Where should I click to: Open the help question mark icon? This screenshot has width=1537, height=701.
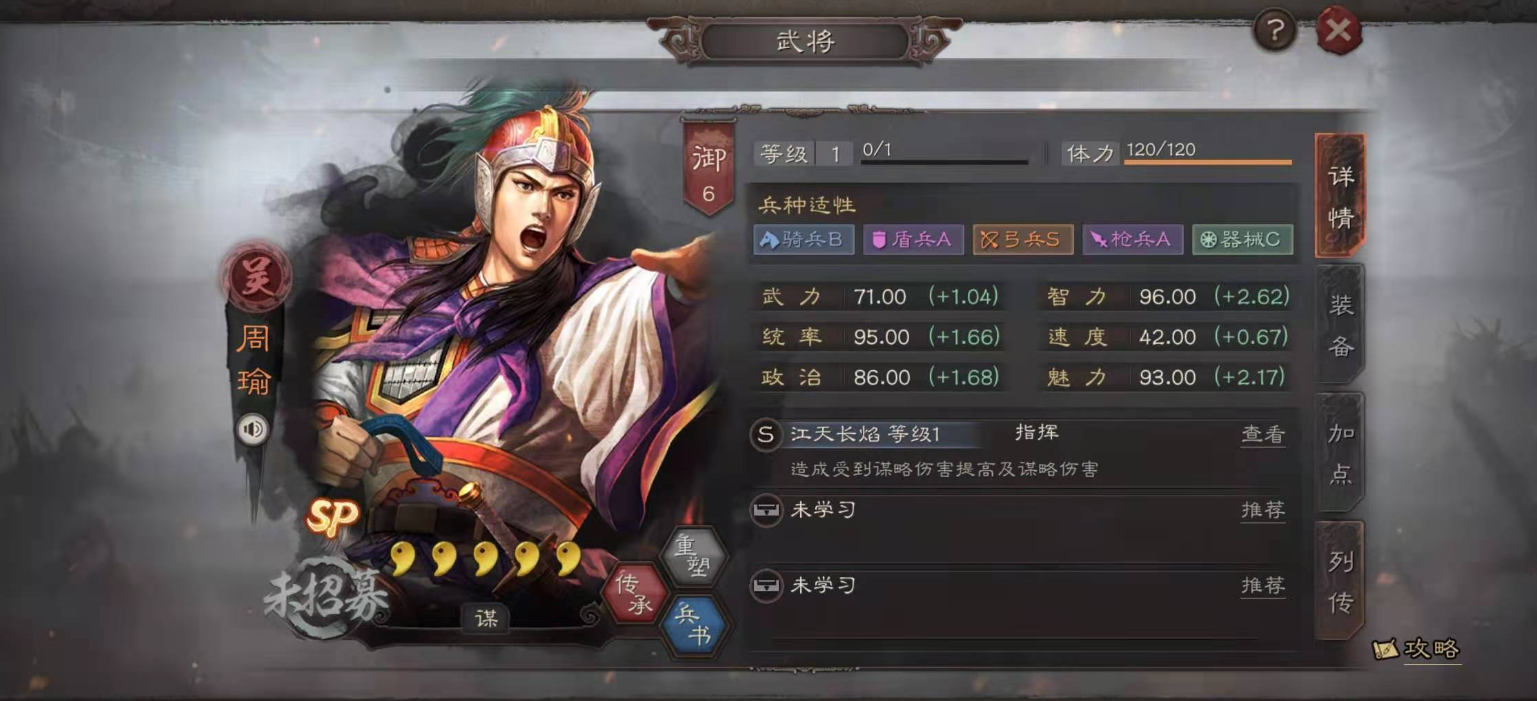[1275, 31]
